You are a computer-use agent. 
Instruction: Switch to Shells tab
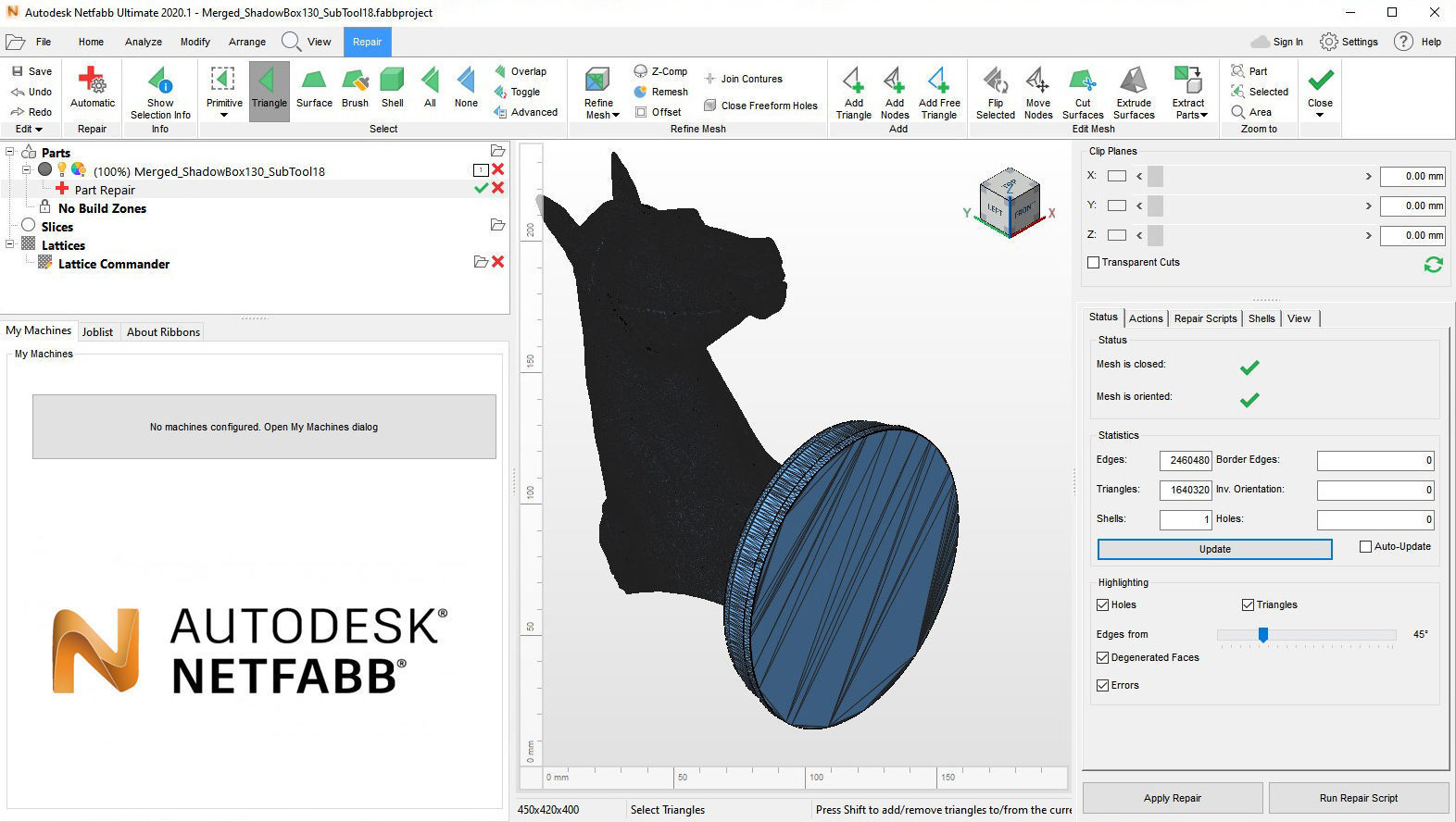[x=1261, y=318]
